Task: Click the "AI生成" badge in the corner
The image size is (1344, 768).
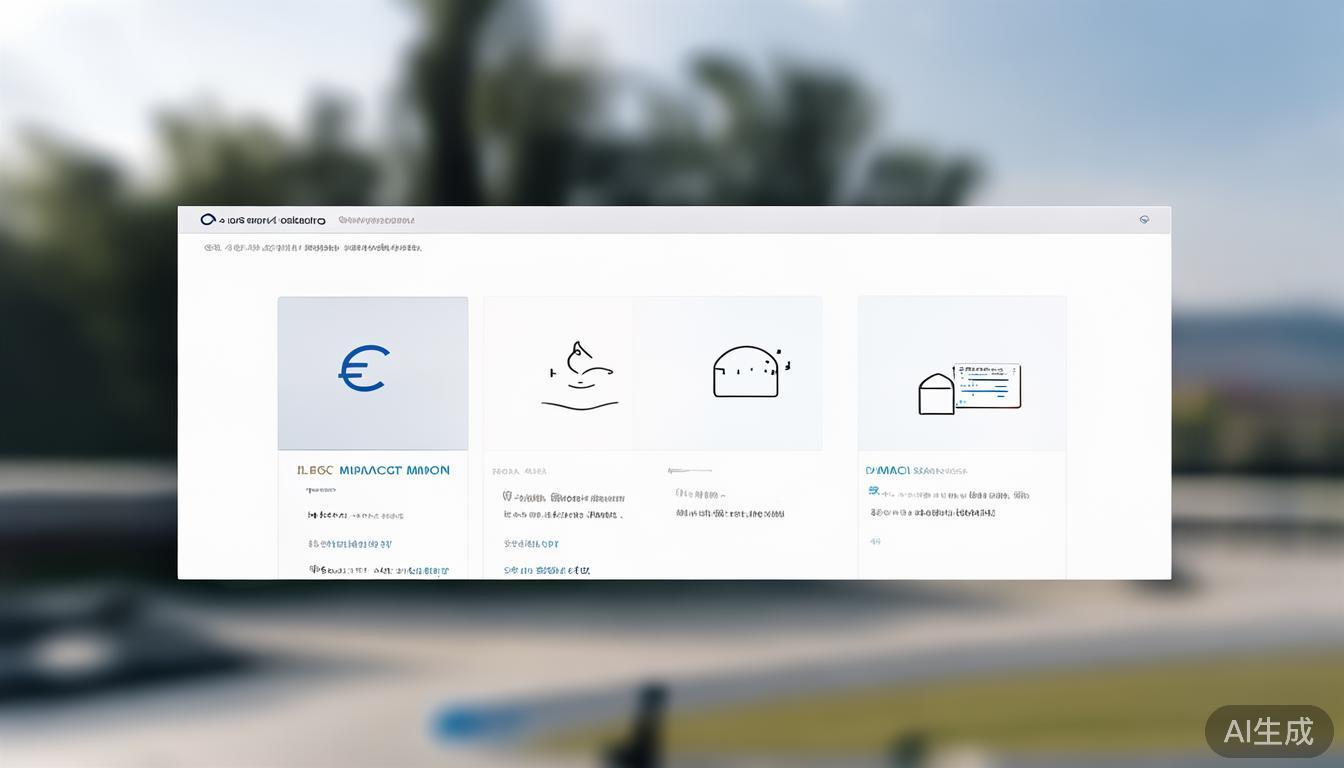Action: [1268, 731]
